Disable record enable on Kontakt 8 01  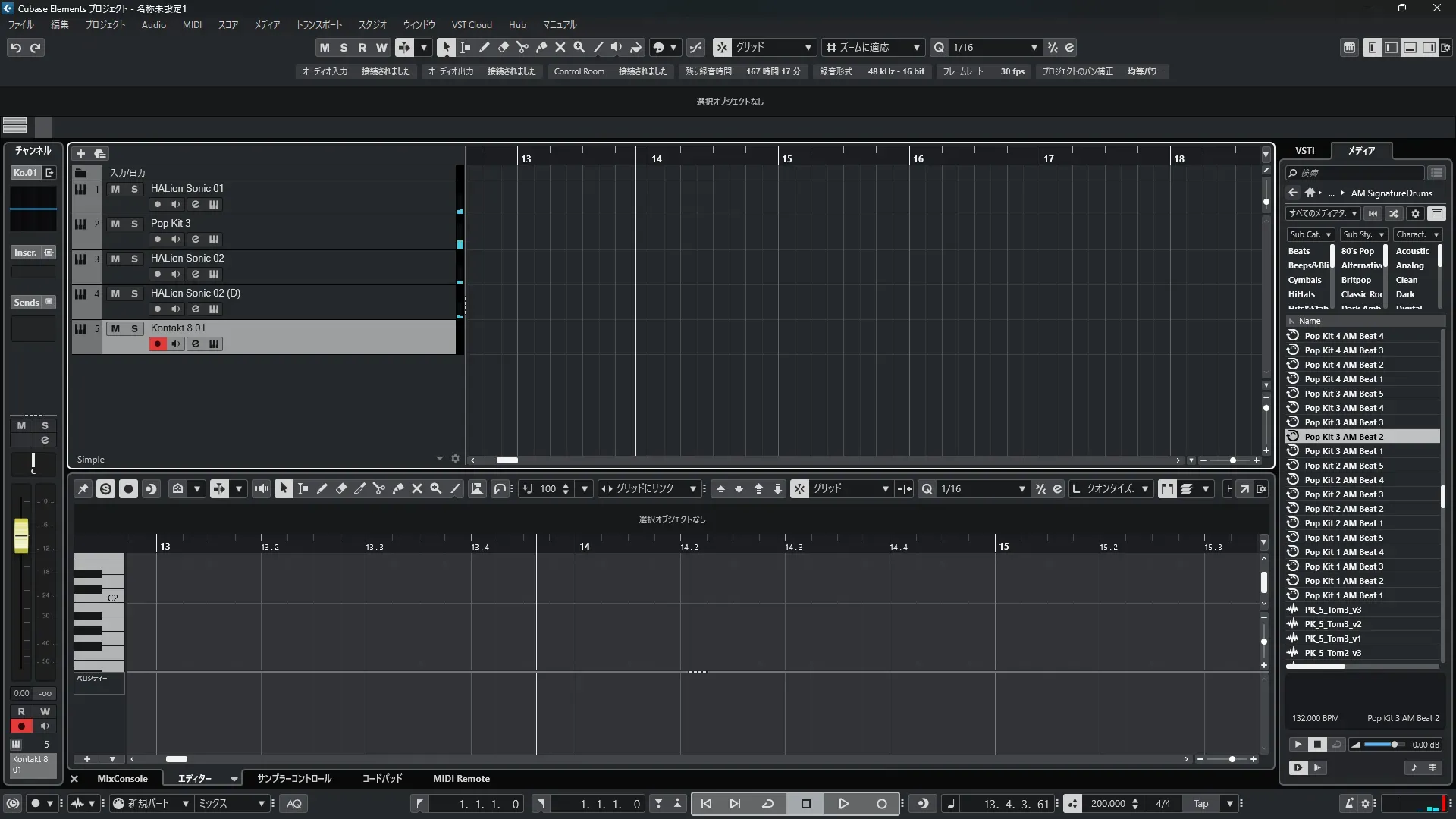coord(157,344)
